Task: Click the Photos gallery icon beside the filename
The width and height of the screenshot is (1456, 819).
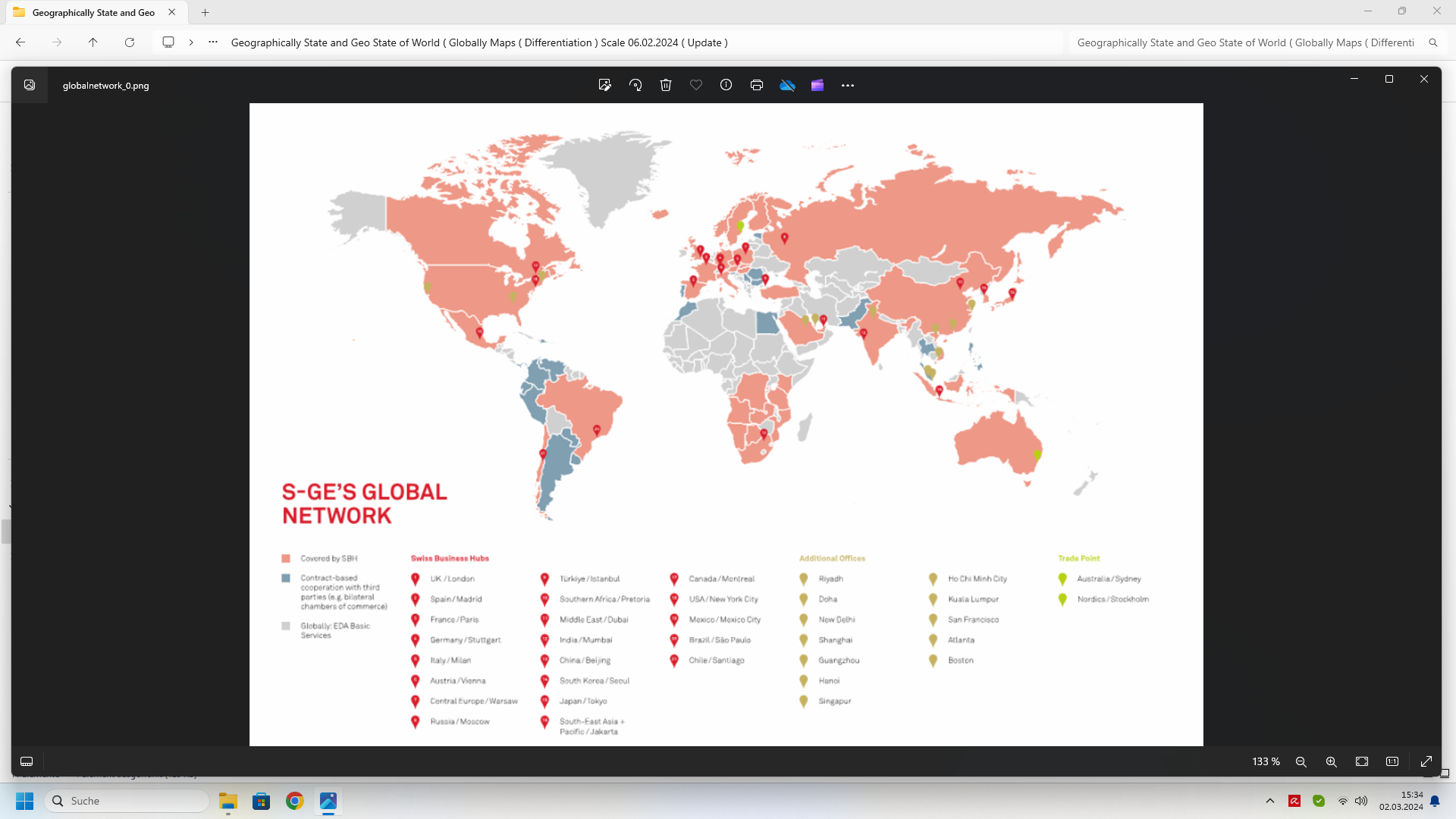Action: (x=30, y=85)
